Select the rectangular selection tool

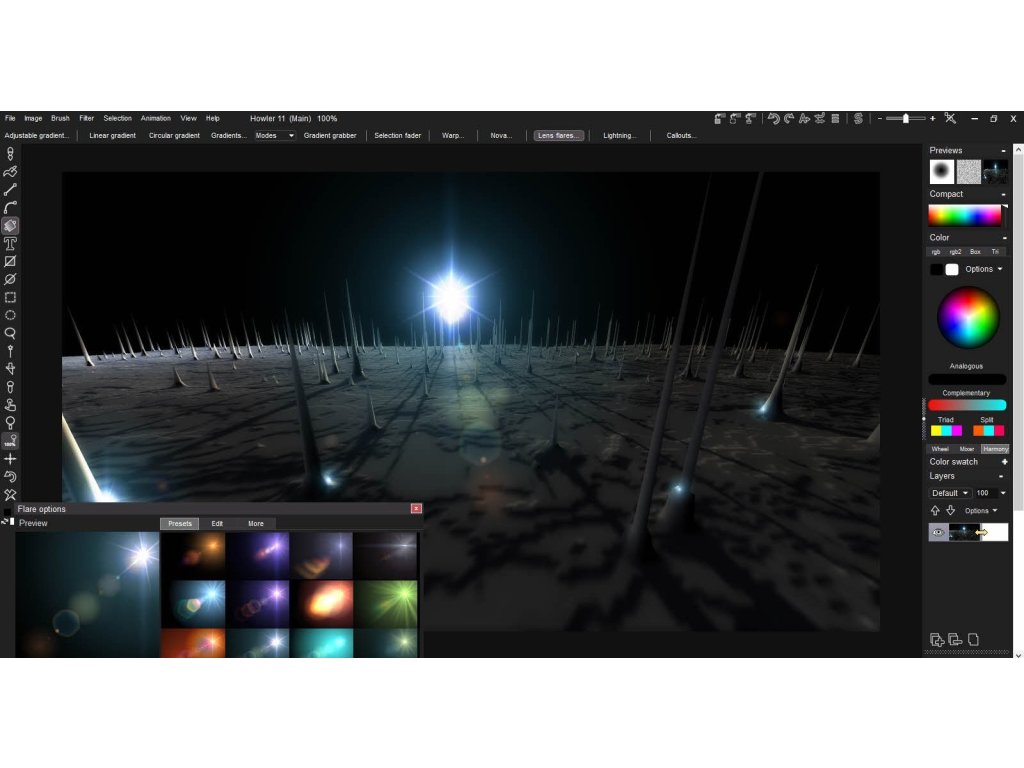click(x=10, y=297)
